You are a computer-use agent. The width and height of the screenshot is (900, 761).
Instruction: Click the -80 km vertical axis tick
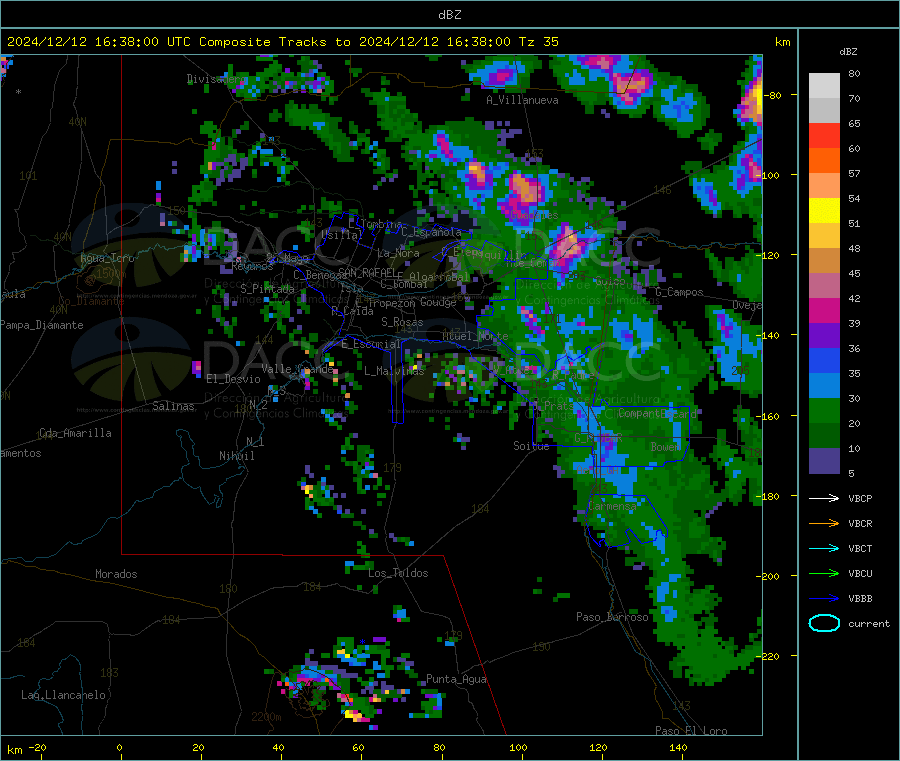tap(773, 95)
